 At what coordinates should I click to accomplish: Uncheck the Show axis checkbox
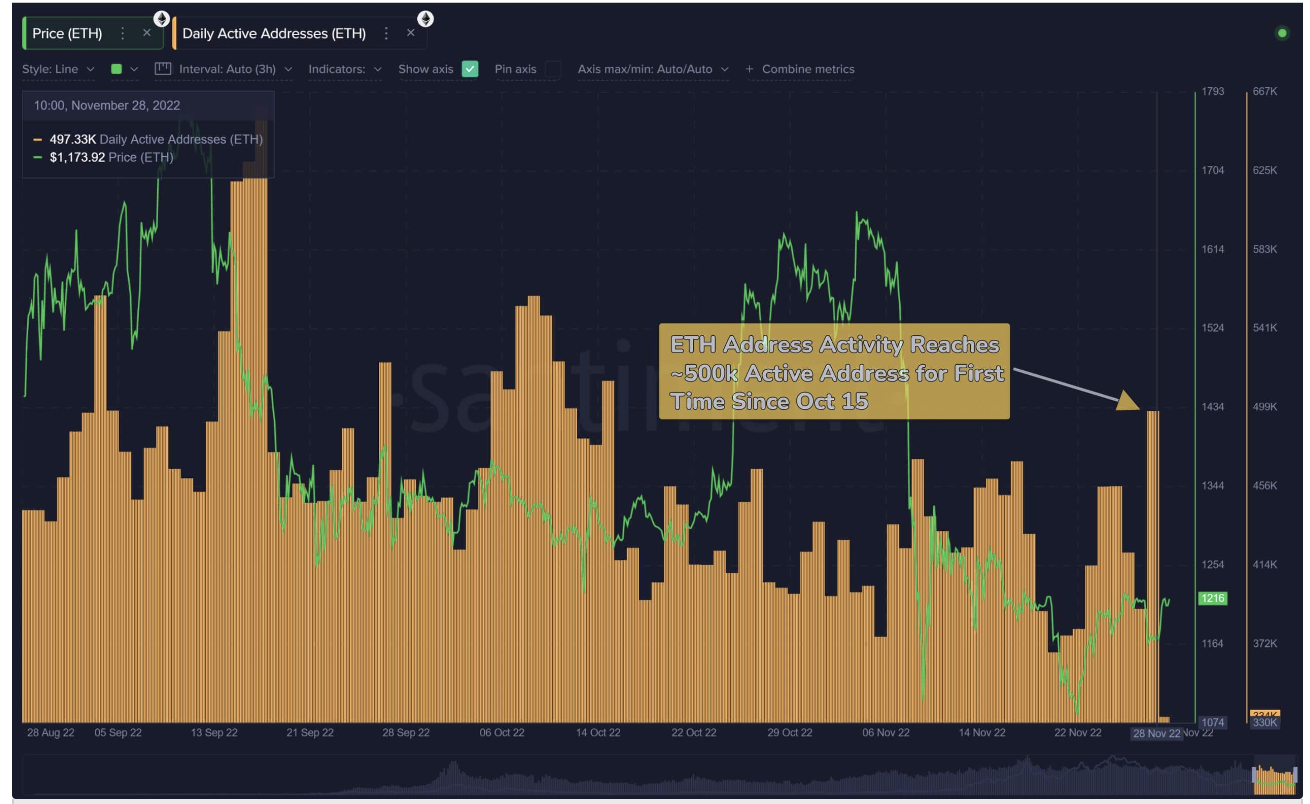470,69
